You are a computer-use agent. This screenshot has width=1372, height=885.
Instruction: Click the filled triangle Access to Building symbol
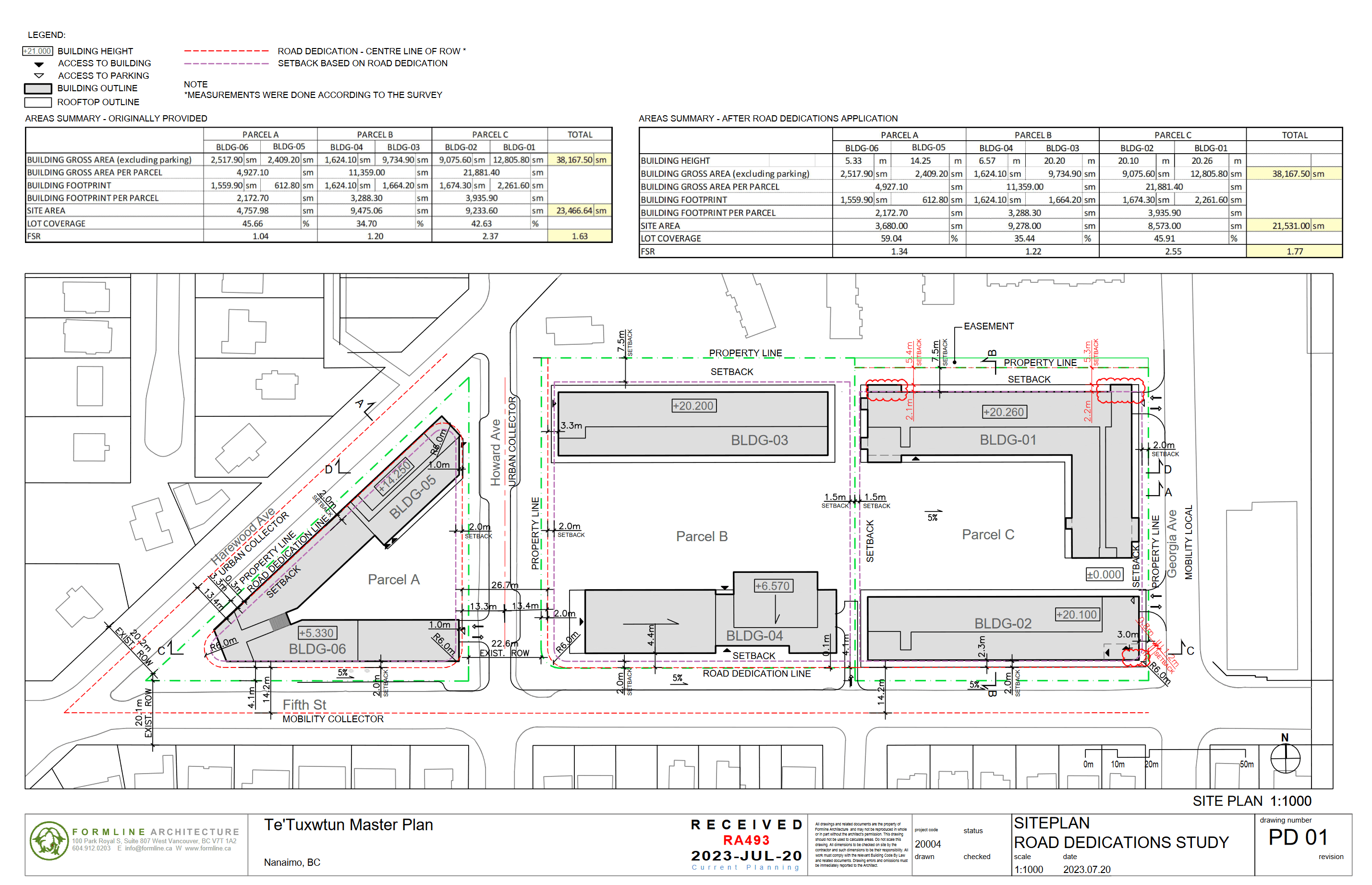[x=39, y=64]
